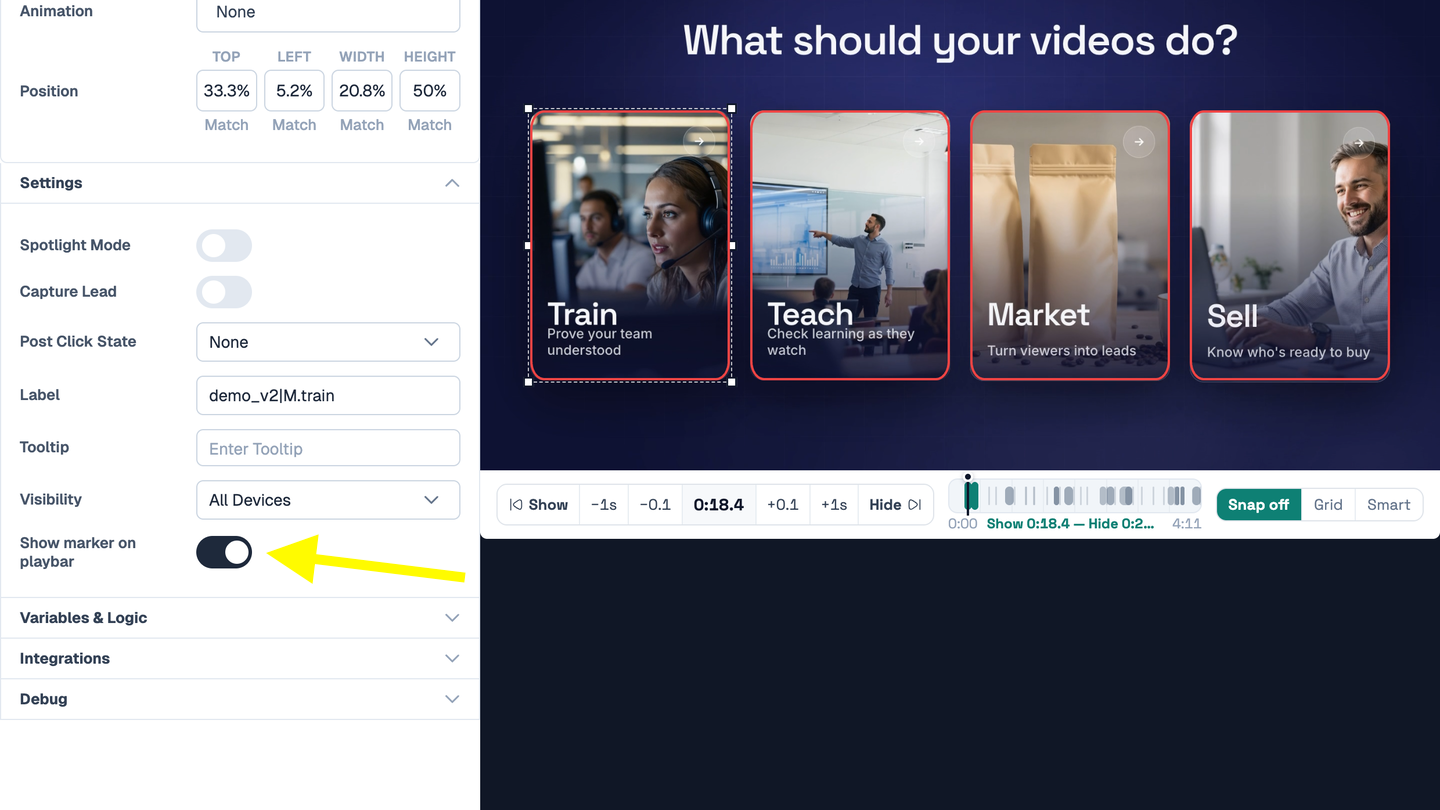This screenshot has width=1440, height=810.
Task: Select the Sell card on canvas
Action: point(1290,245)
